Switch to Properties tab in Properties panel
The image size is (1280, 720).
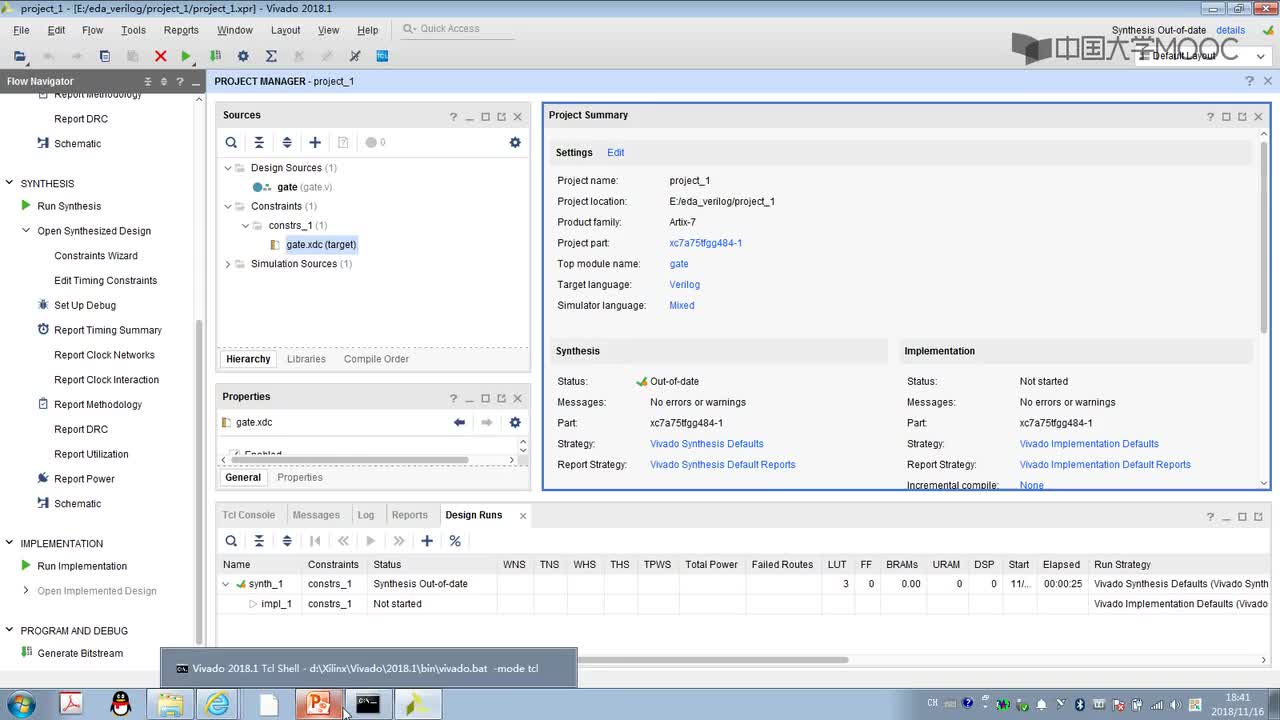[300, 478]
